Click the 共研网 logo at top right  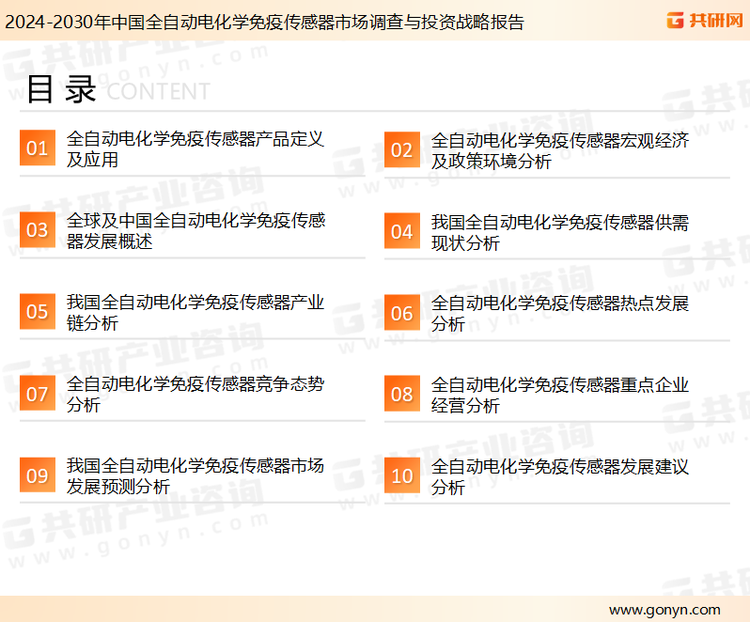705,20
